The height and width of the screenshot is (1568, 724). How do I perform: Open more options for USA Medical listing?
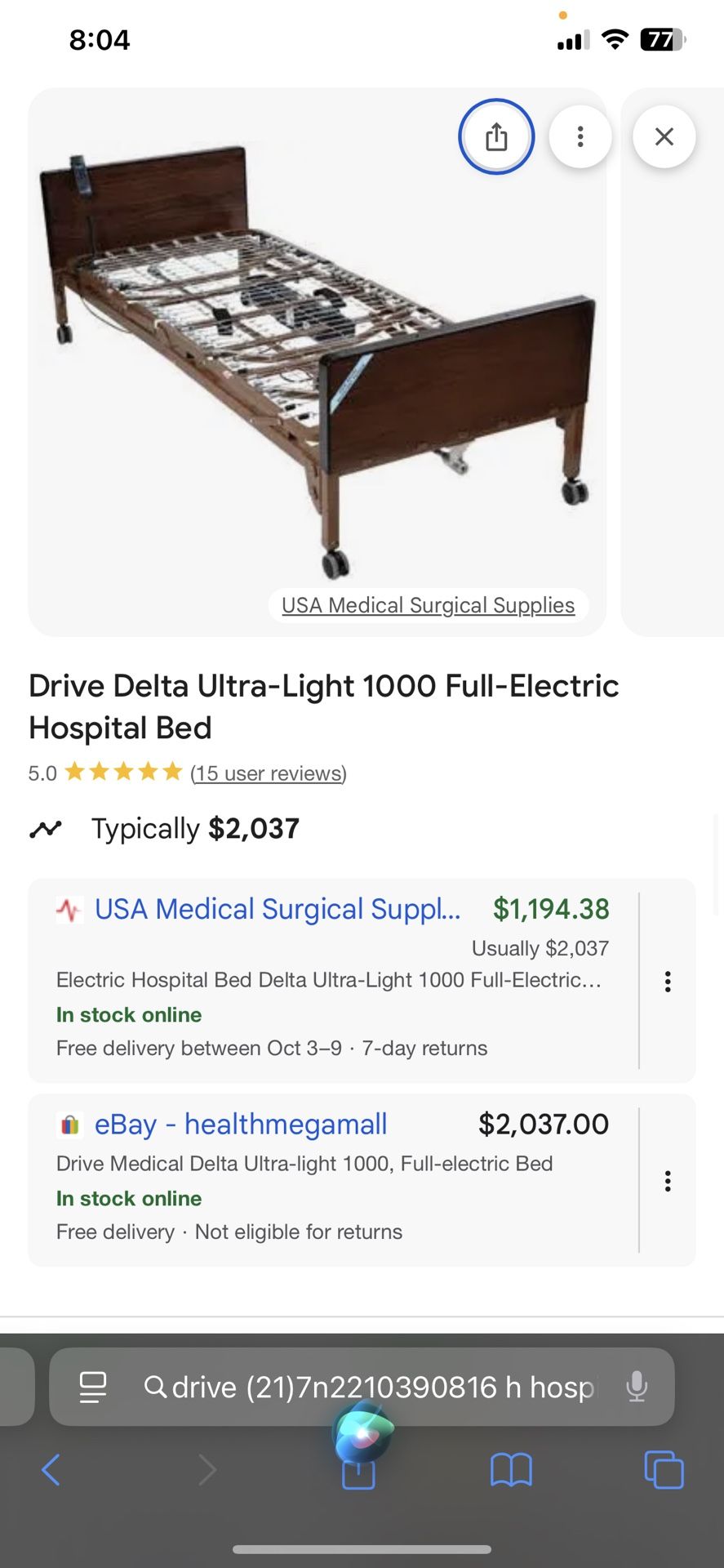point(668,981)
